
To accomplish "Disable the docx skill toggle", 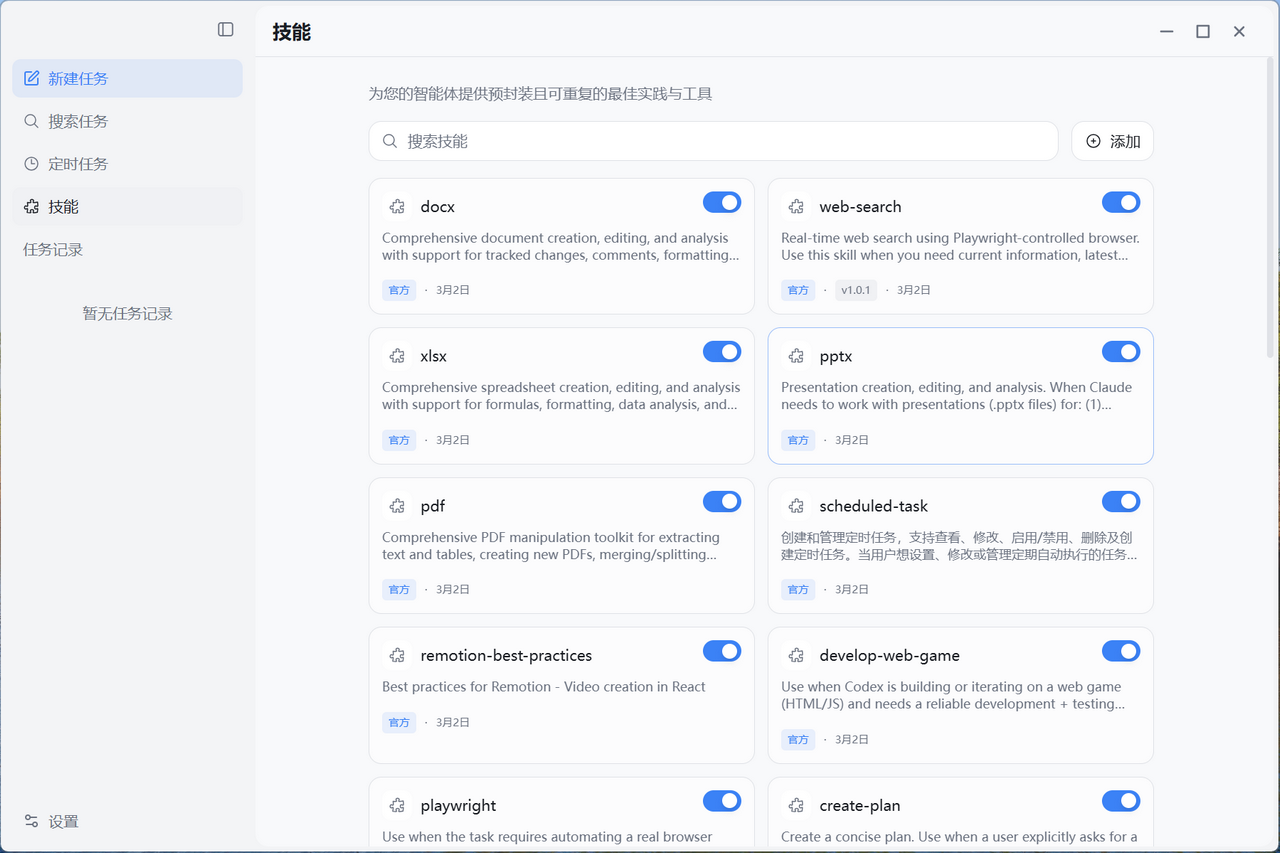I will pyautogui.click(x=722, y=202).
